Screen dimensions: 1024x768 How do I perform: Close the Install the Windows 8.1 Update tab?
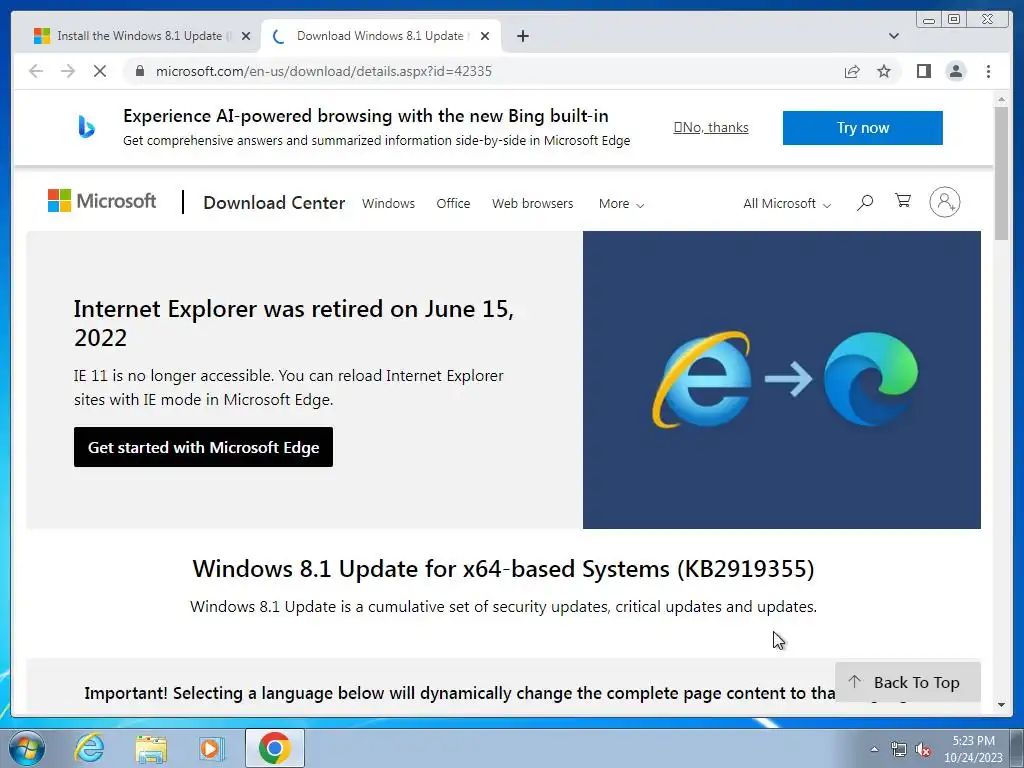point(246,36)
